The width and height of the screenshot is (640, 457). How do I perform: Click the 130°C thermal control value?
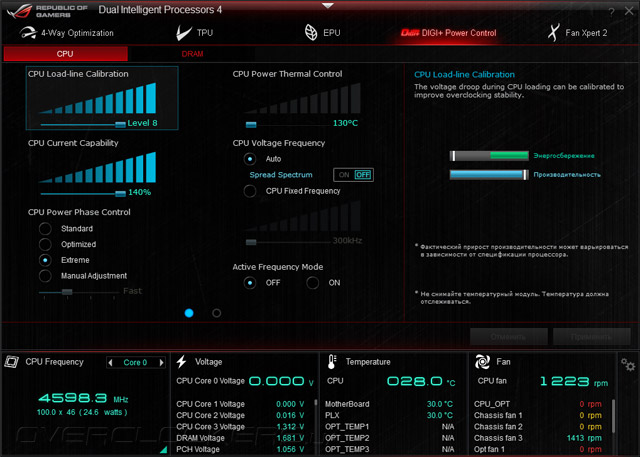345,123
